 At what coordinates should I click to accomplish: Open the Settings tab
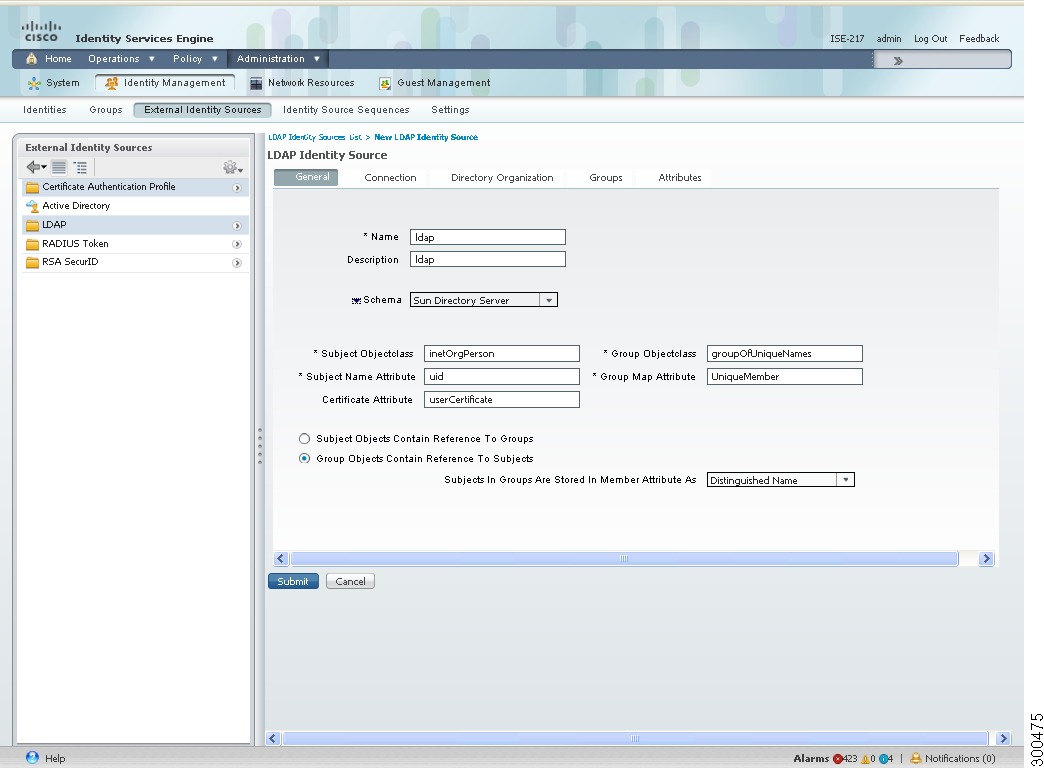click(x=450, y=110)
